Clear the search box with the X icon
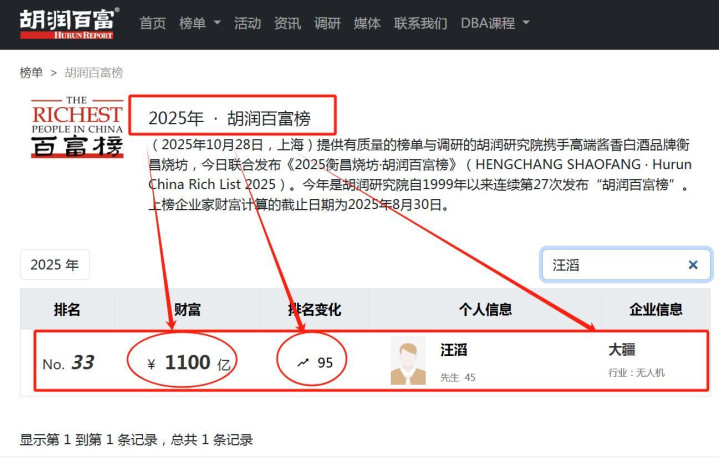This screenshot has width=719, height=458. click(693, 265)
